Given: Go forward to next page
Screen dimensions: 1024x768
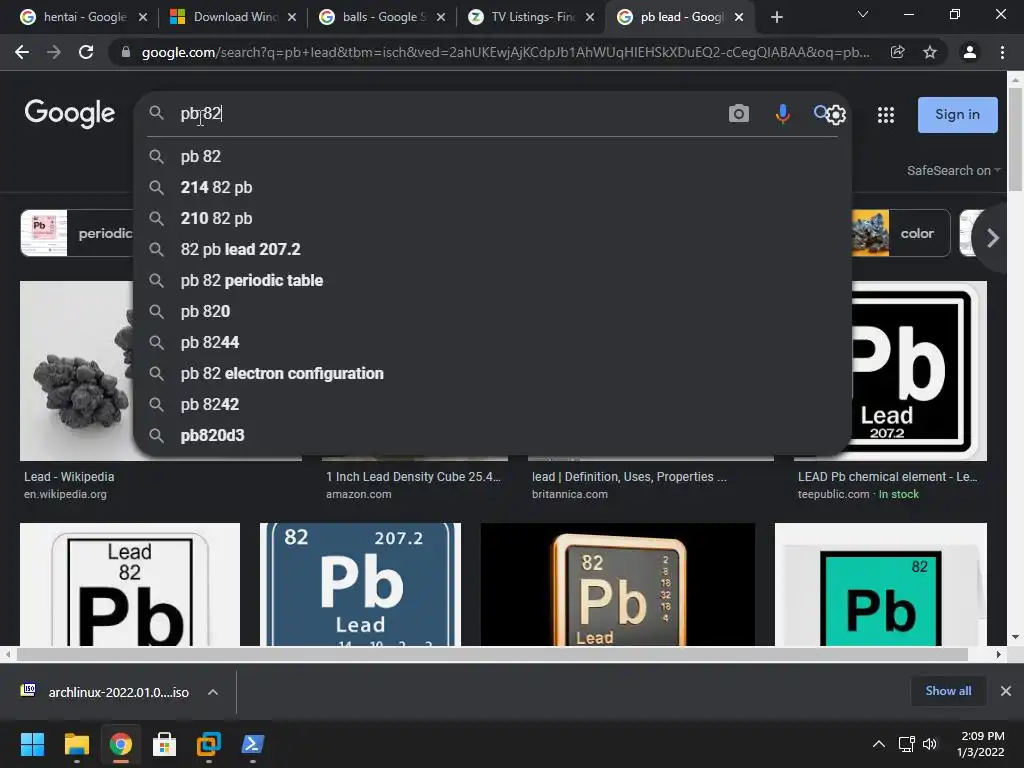Looking at the screenshot, I should 54,52.
